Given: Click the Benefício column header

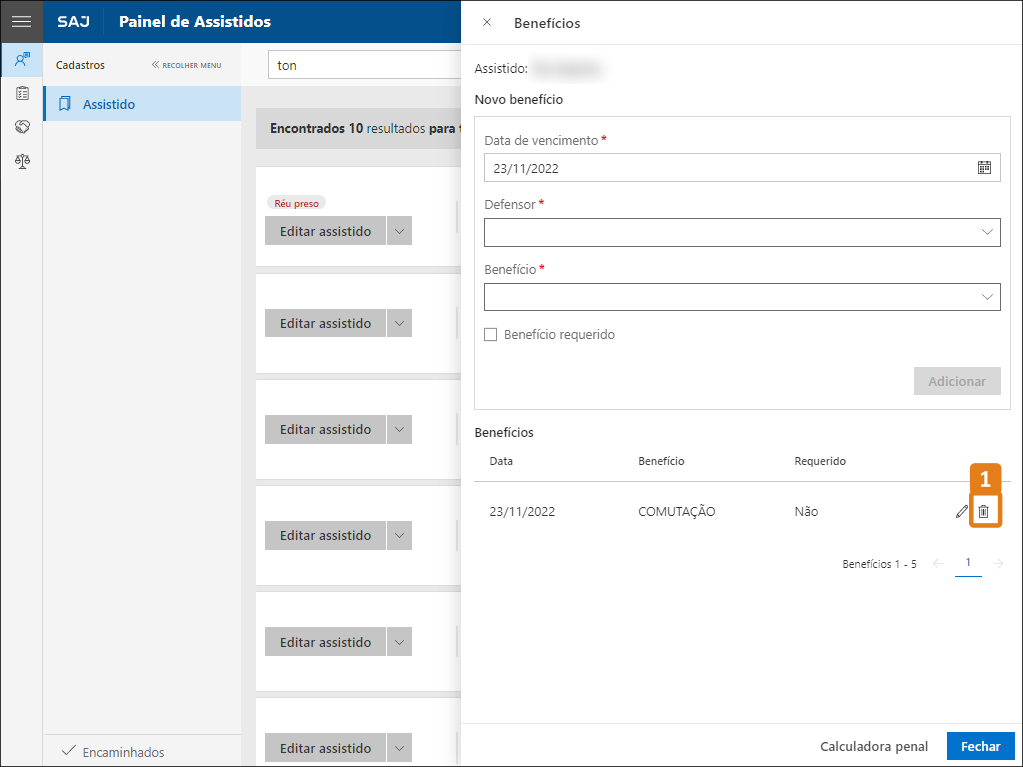Looking at the screenshot, I should (661, 461).
